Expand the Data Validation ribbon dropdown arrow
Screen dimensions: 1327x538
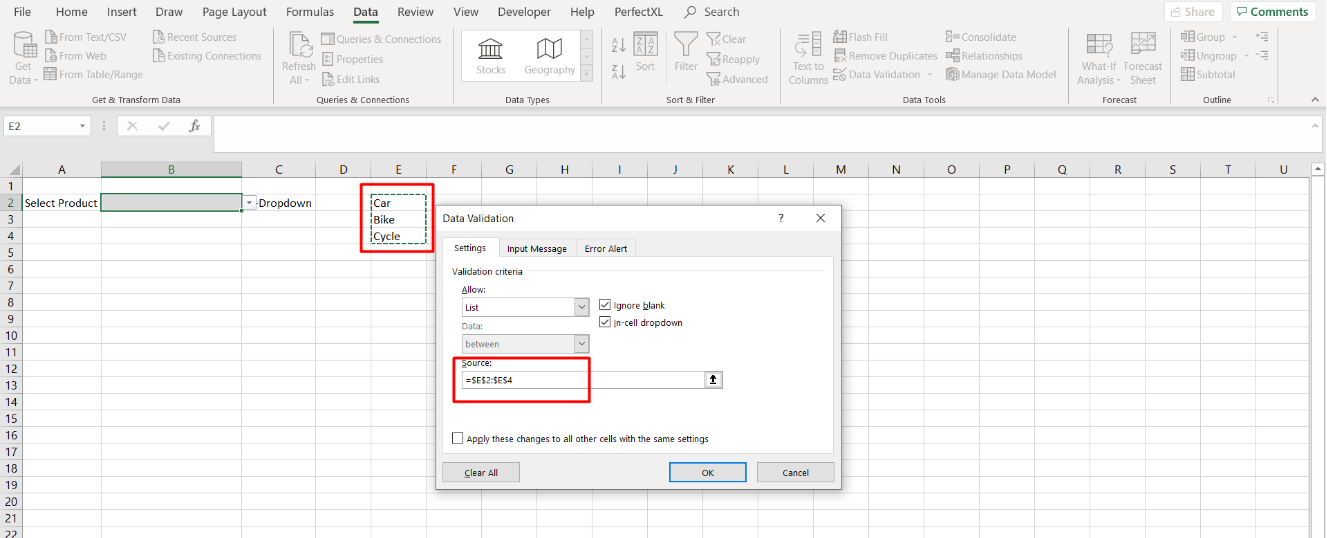tap(929, 75)
